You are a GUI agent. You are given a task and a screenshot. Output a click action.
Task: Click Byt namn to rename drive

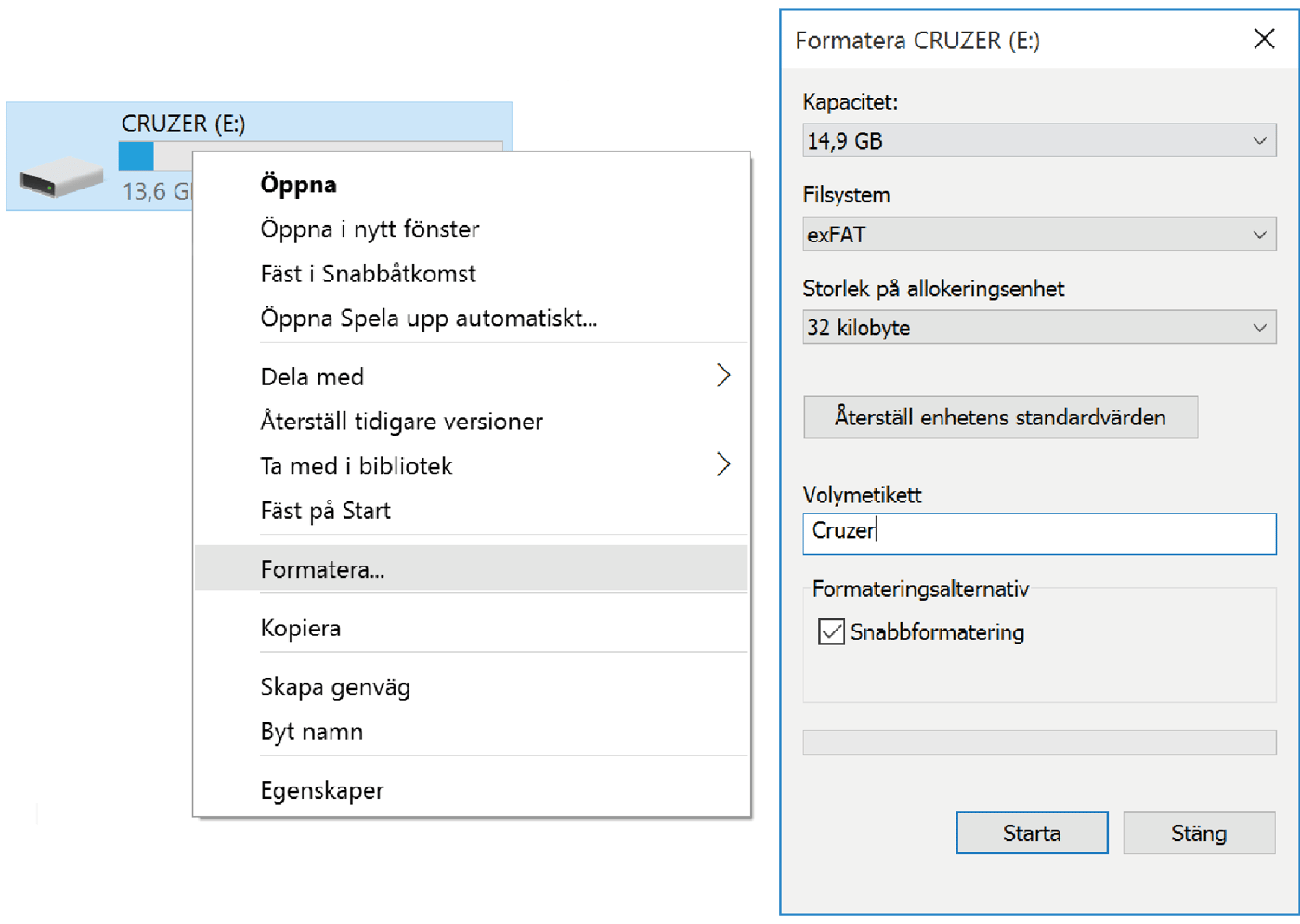pos(311,732)
